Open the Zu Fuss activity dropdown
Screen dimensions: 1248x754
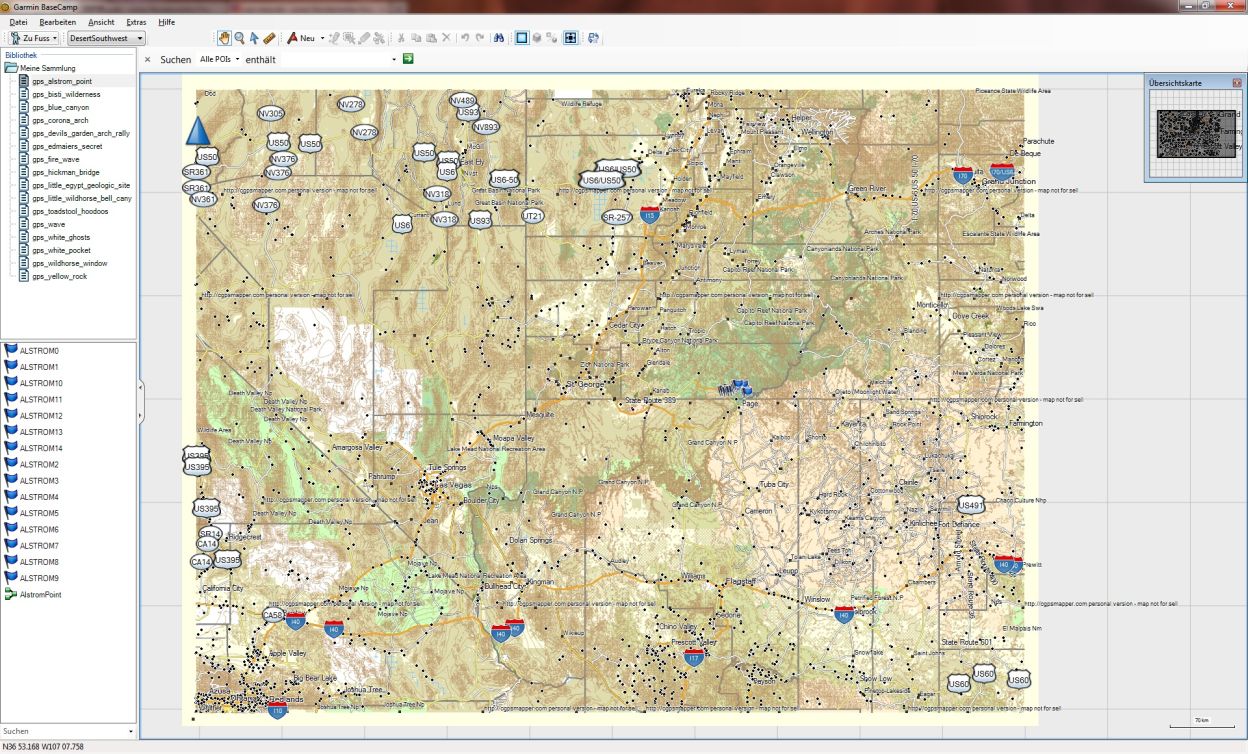[35, 38]
